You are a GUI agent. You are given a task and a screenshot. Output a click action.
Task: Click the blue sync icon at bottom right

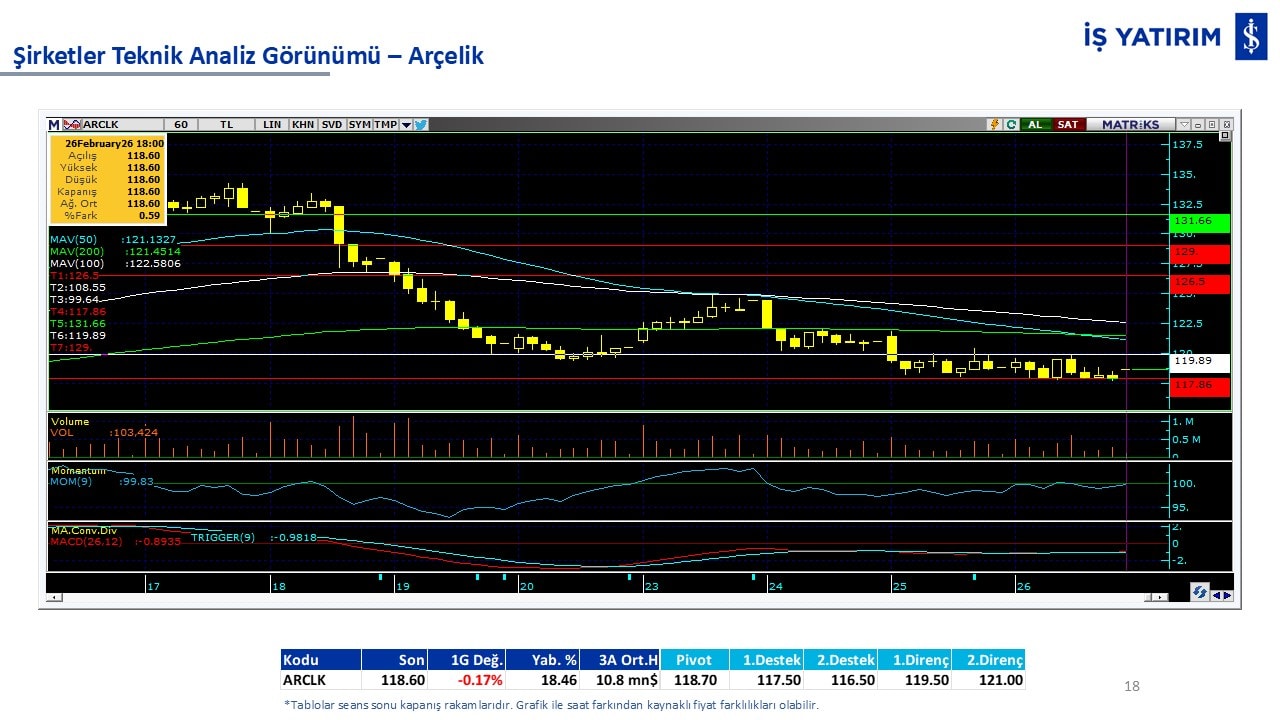click(1198, 593)
